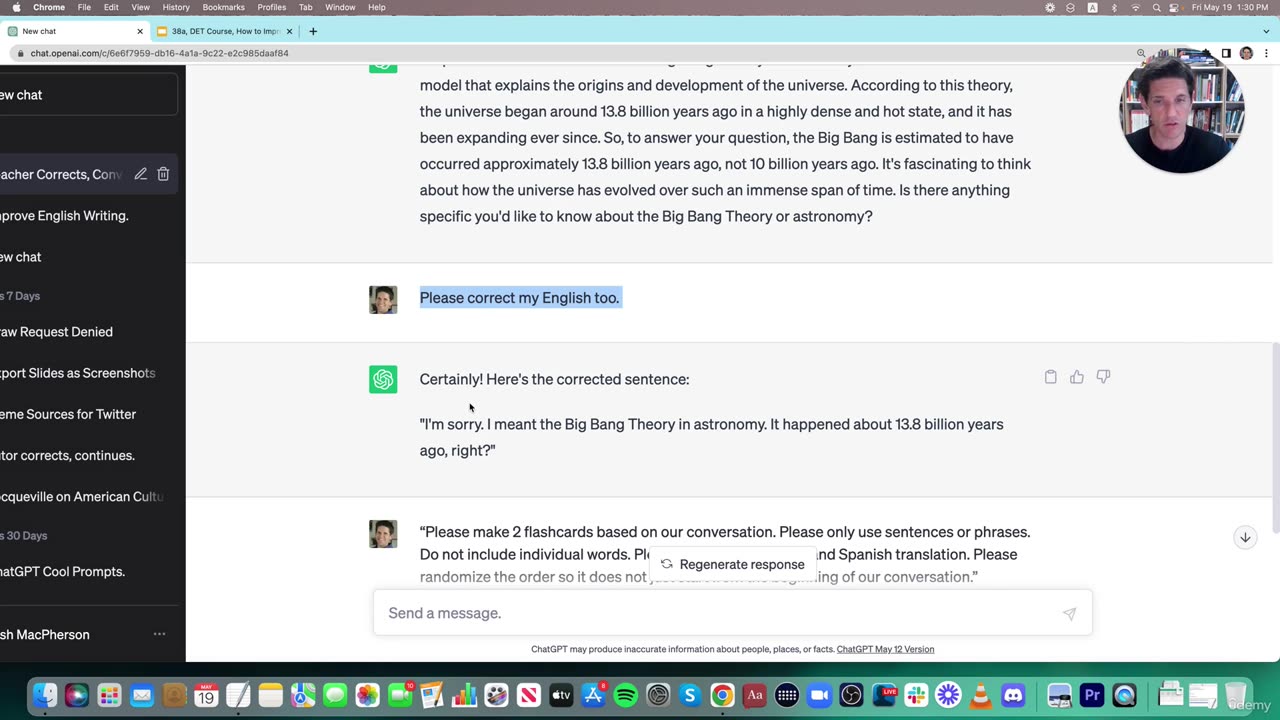1280x720 pixels.
Task: Open the ChatGPT May 12 Version link
Action: (885, 649)
